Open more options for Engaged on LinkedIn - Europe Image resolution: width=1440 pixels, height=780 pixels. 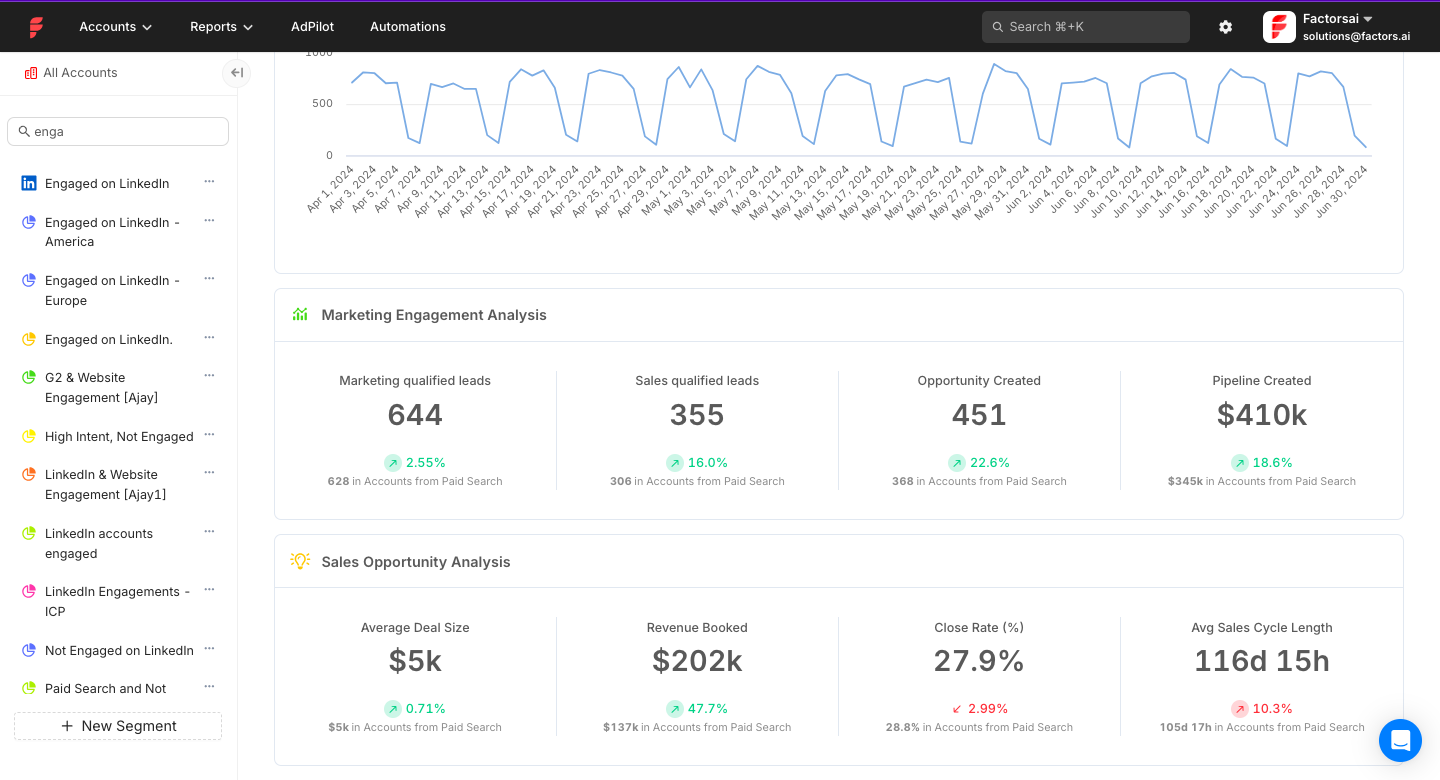point(209,278)
